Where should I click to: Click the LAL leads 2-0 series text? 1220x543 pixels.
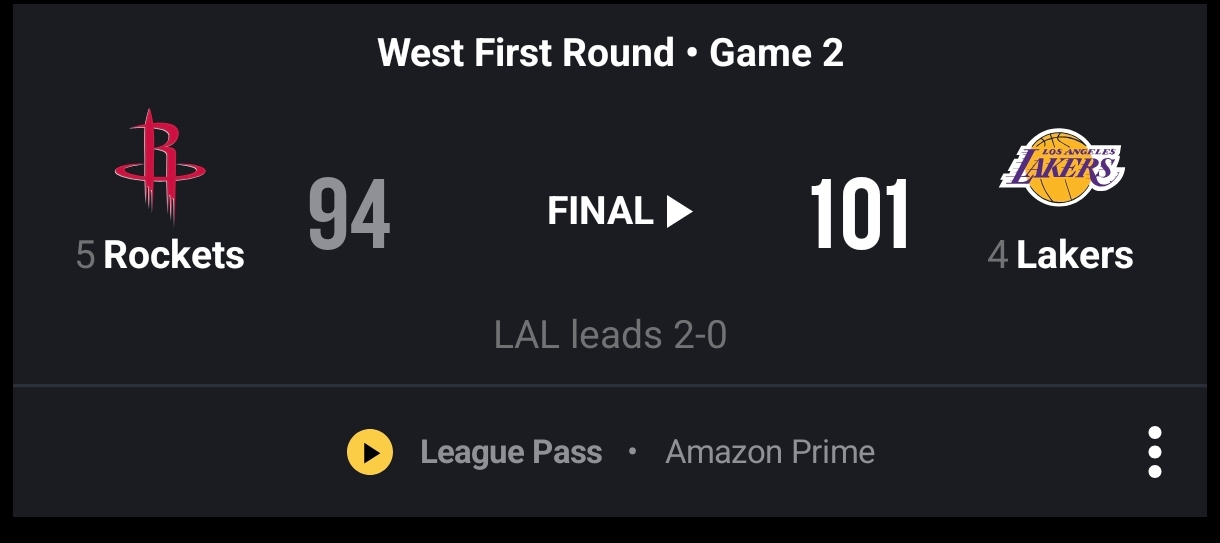click(610, 335)
